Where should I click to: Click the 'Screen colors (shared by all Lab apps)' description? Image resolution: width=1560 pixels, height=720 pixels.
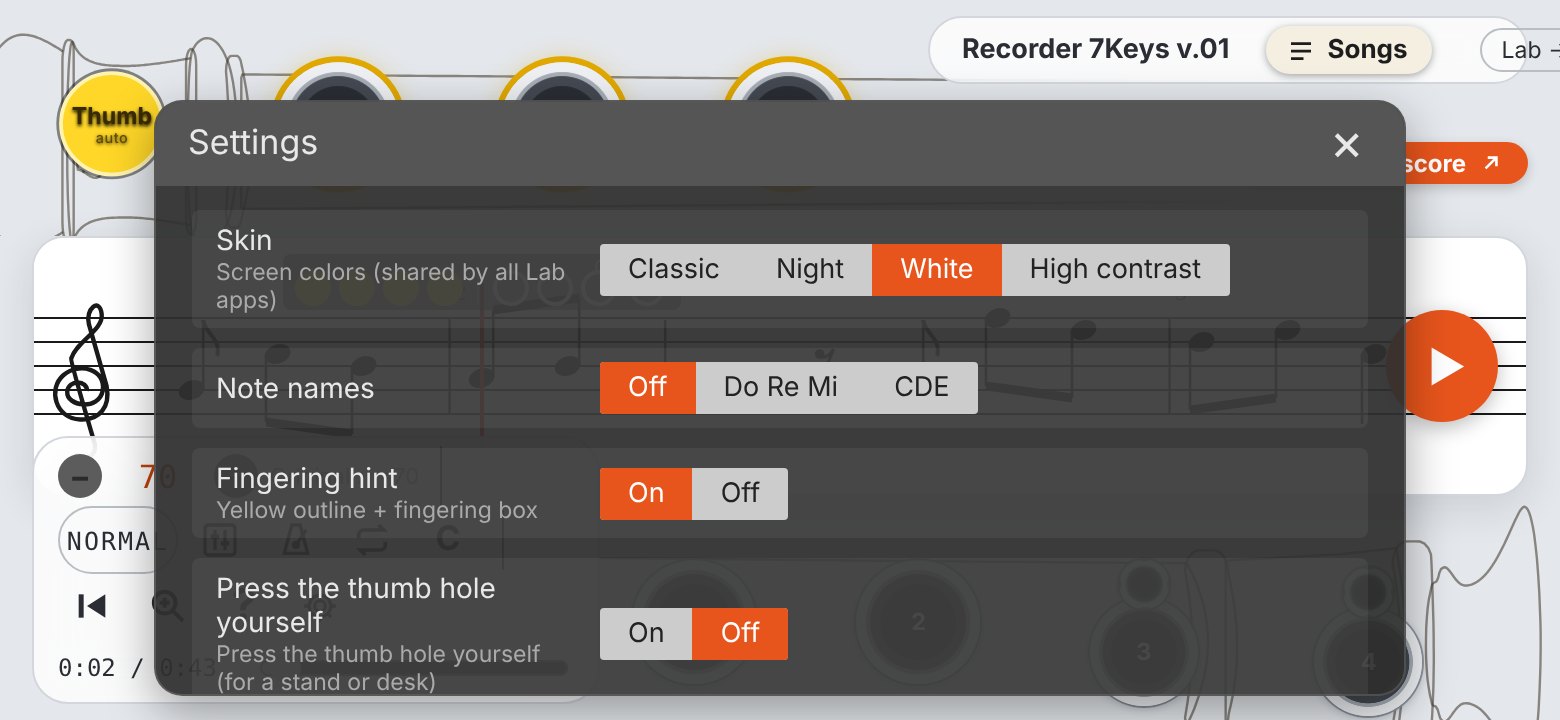point(391,285)
